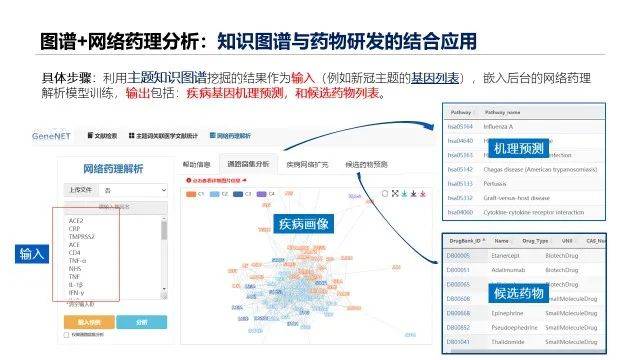Click ACE2 in the gene input list

(76, 221)
